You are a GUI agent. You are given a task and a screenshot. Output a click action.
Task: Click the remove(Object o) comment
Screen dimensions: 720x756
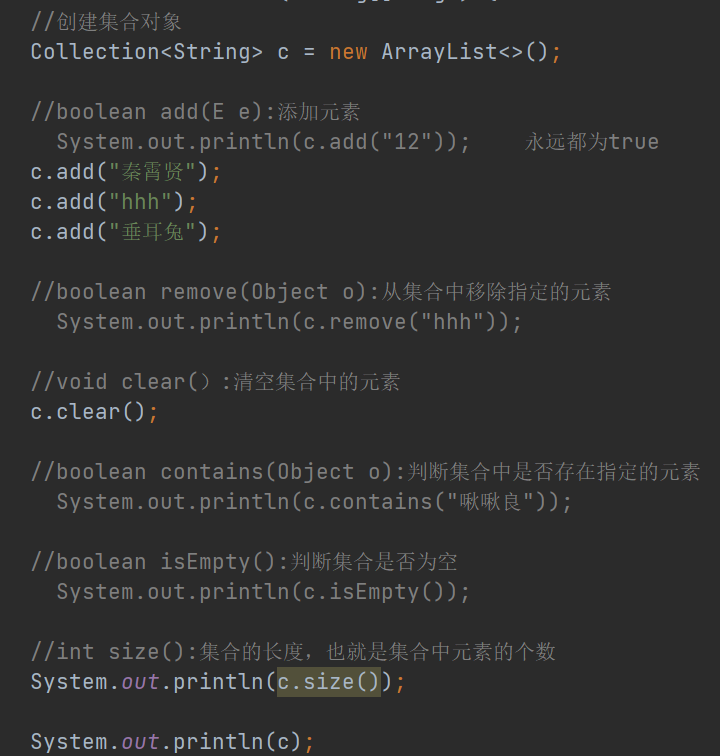click(321, 292)
